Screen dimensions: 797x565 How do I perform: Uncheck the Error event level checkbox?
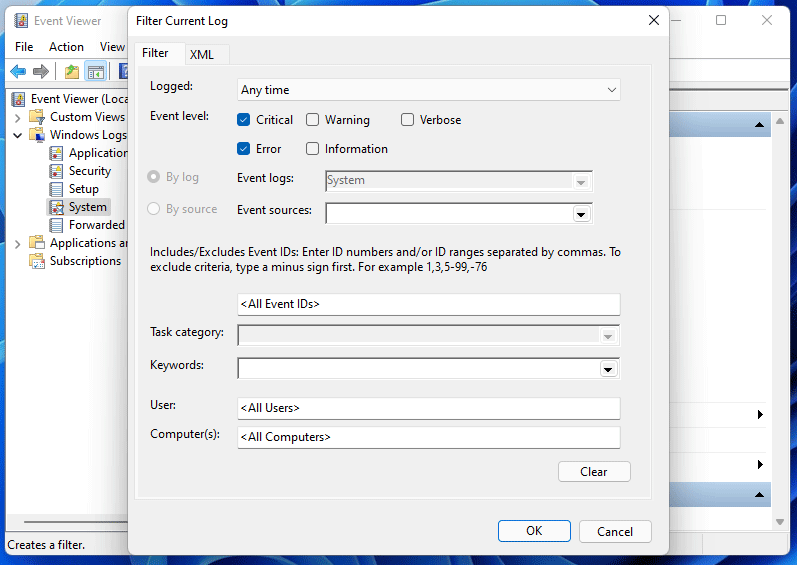click(x=243, y=149)
